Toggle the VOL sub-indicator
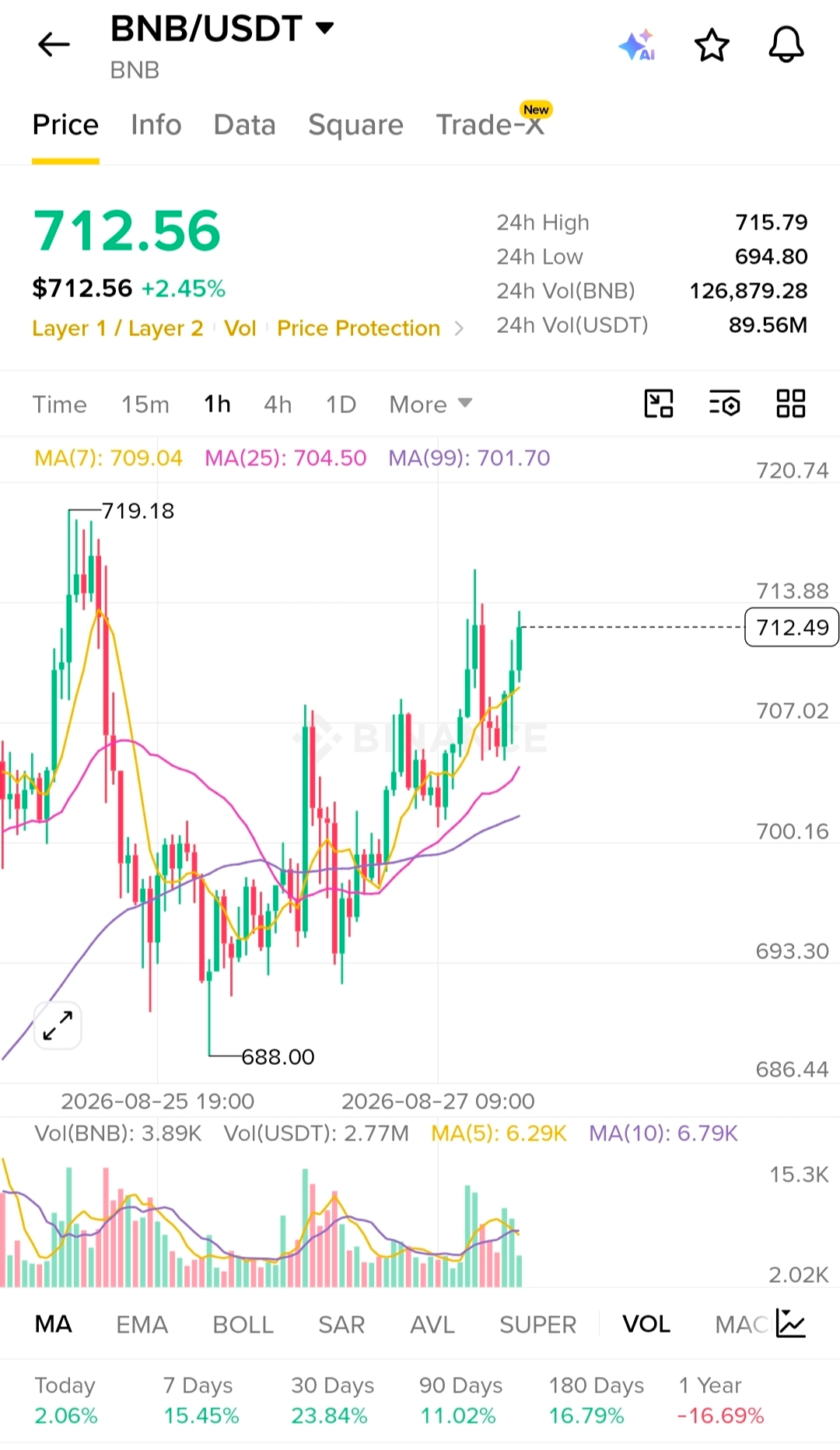This screenshot has height=1450, width=840. point(646,1324)
